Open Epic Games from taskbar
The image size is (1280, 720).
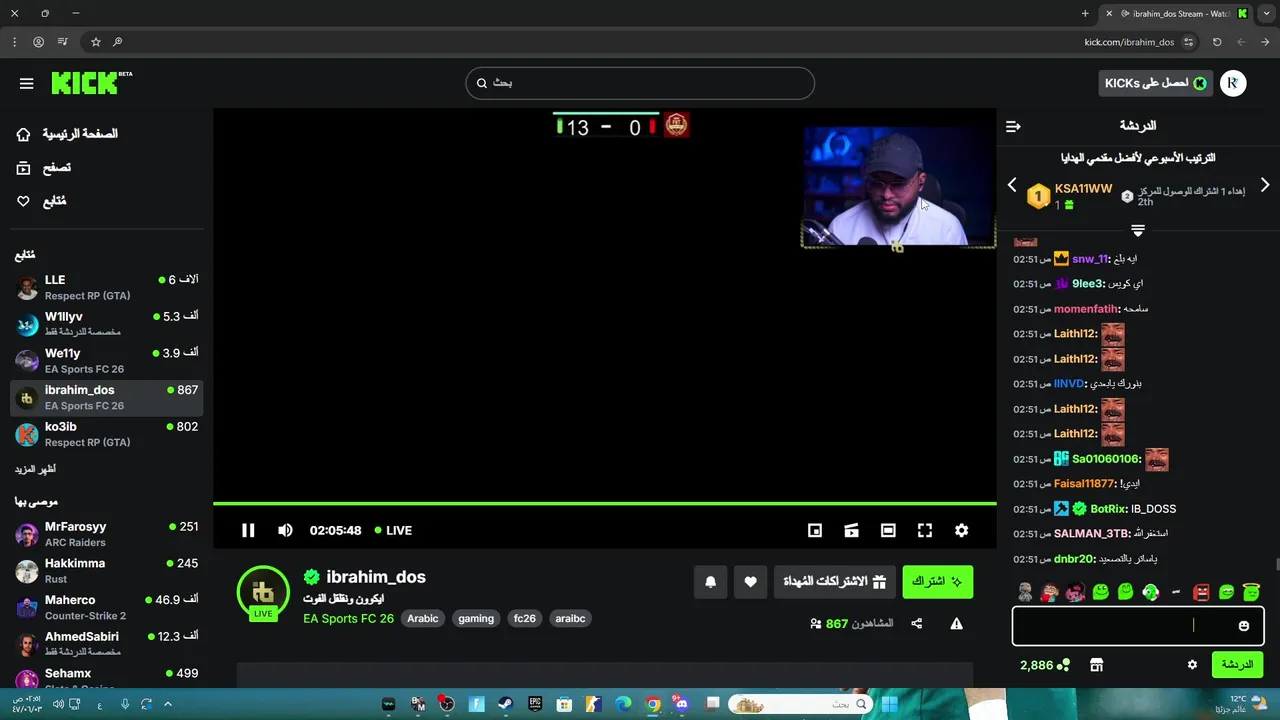coord(535,704)
